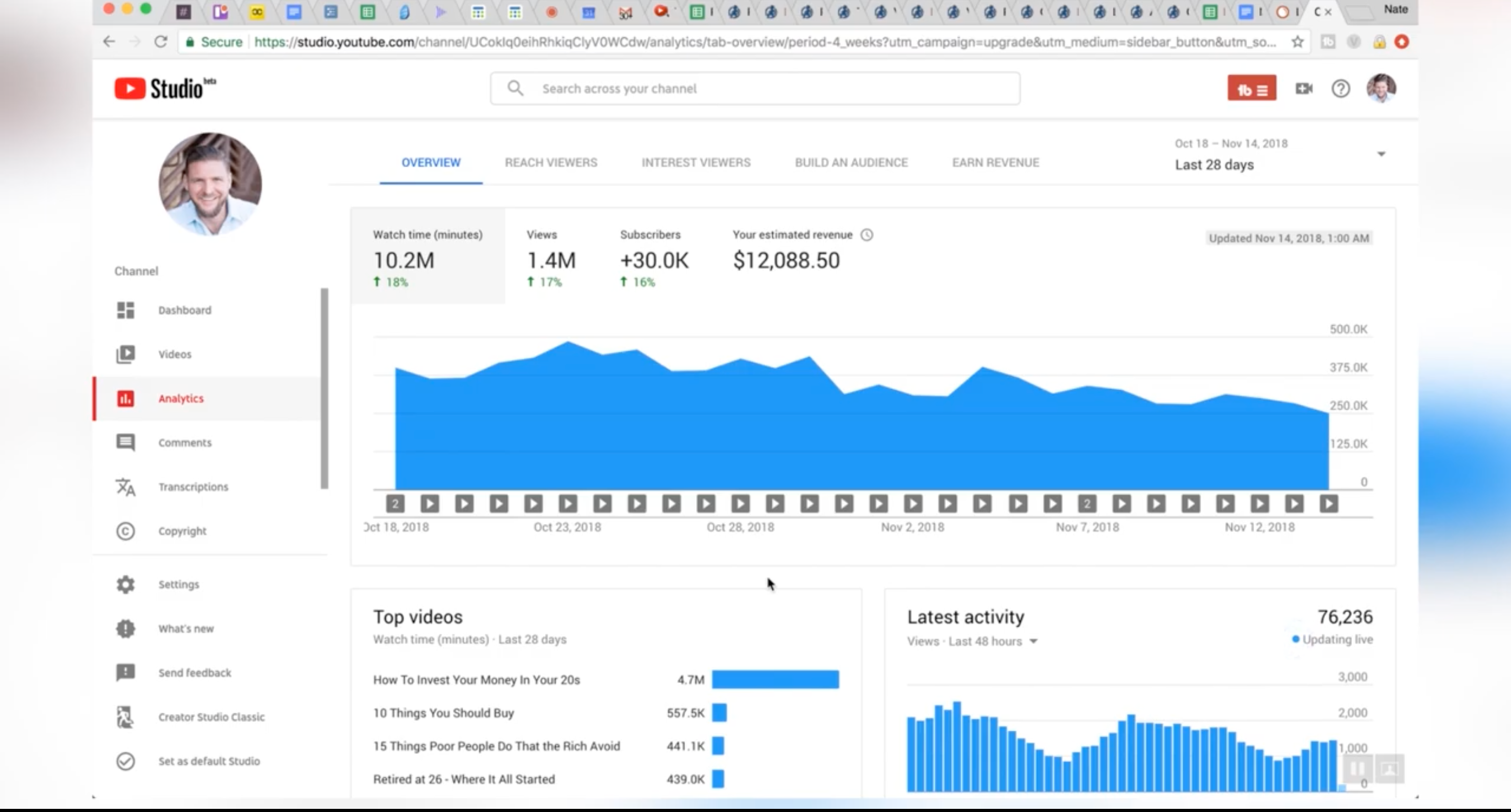Click the Settings gear icon
1511x812 pixels.
pyautogui.click(x=124, y=584)
